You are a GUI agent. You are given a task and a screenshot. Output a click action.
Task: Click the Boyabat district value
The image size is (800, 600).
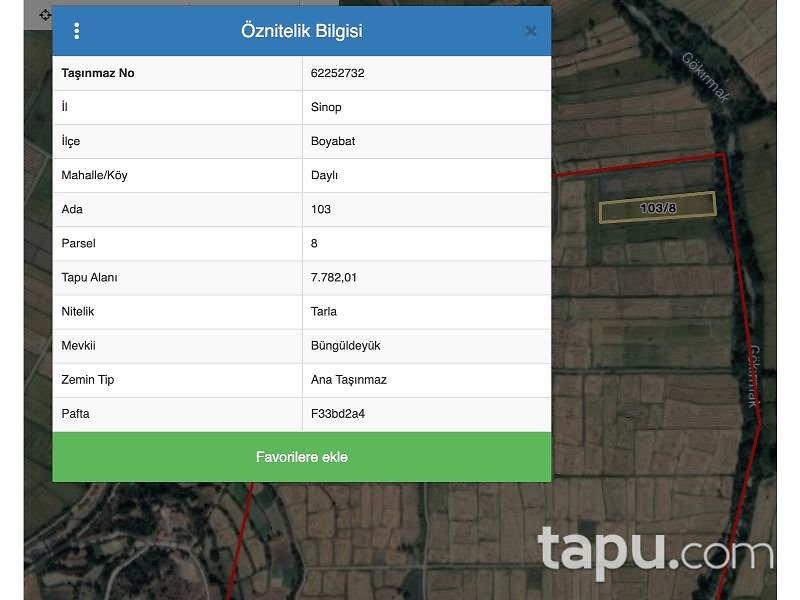[x=333, y=141]
